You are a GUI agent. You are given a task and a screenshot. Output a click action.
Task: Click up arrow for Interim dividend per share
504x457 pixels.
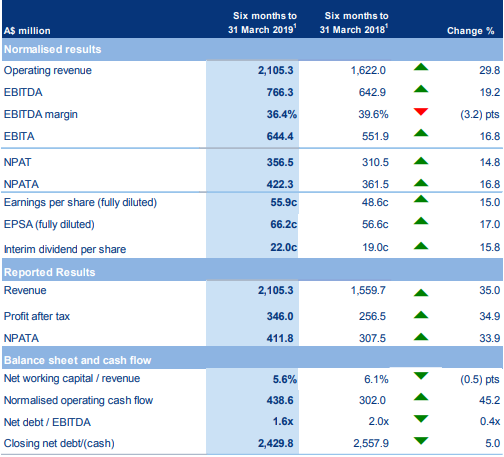[x=421, y=246]
